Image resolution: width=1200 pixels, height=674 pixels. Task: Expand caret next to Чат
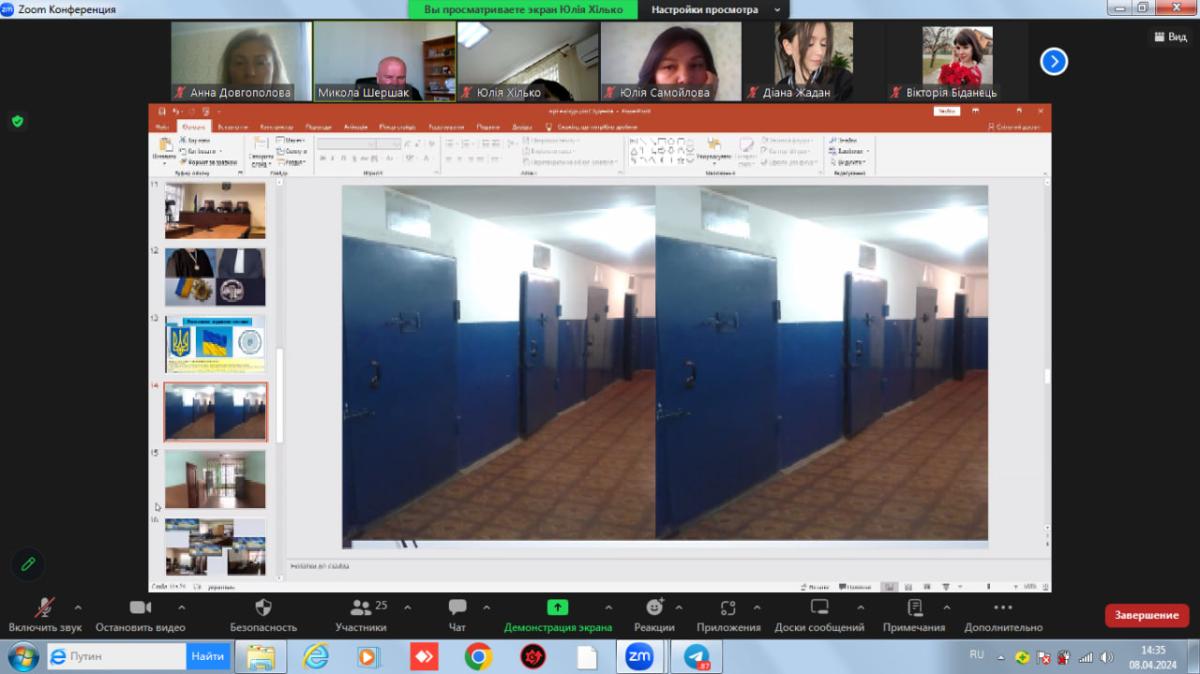(487, 607)
